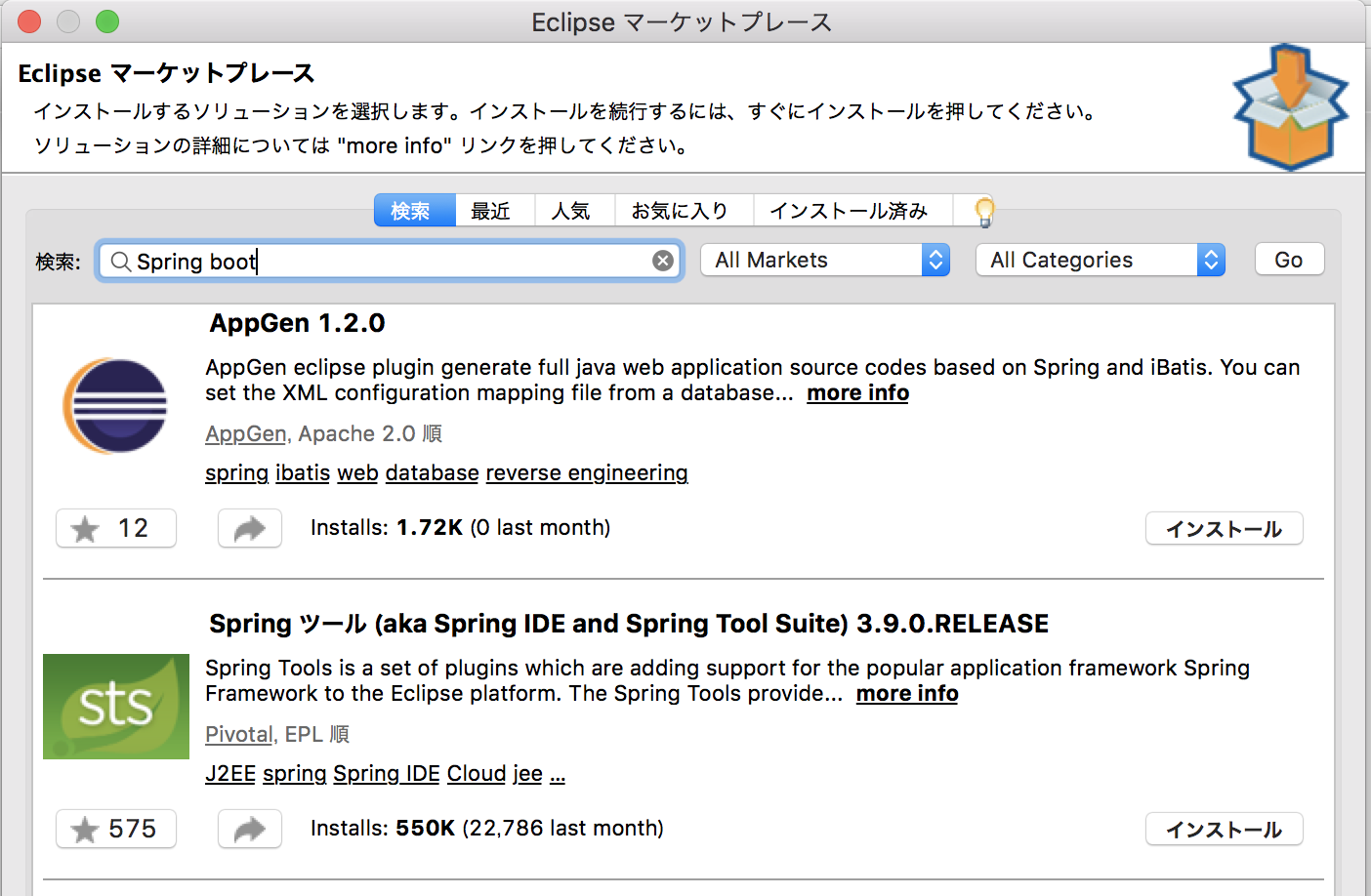
Task: Expand more tags with the ellipsis link
Action: [558, 773]
